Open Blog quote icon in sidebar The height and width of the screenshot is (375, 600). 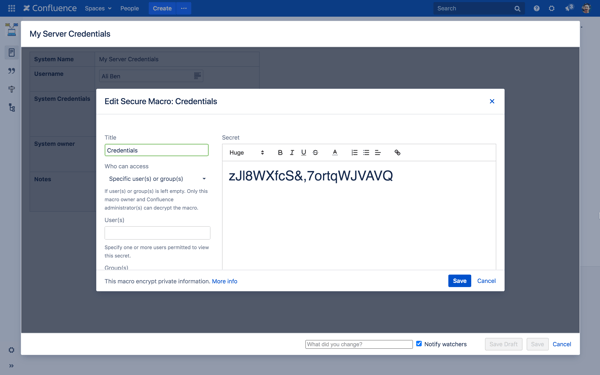coord(11,71)
